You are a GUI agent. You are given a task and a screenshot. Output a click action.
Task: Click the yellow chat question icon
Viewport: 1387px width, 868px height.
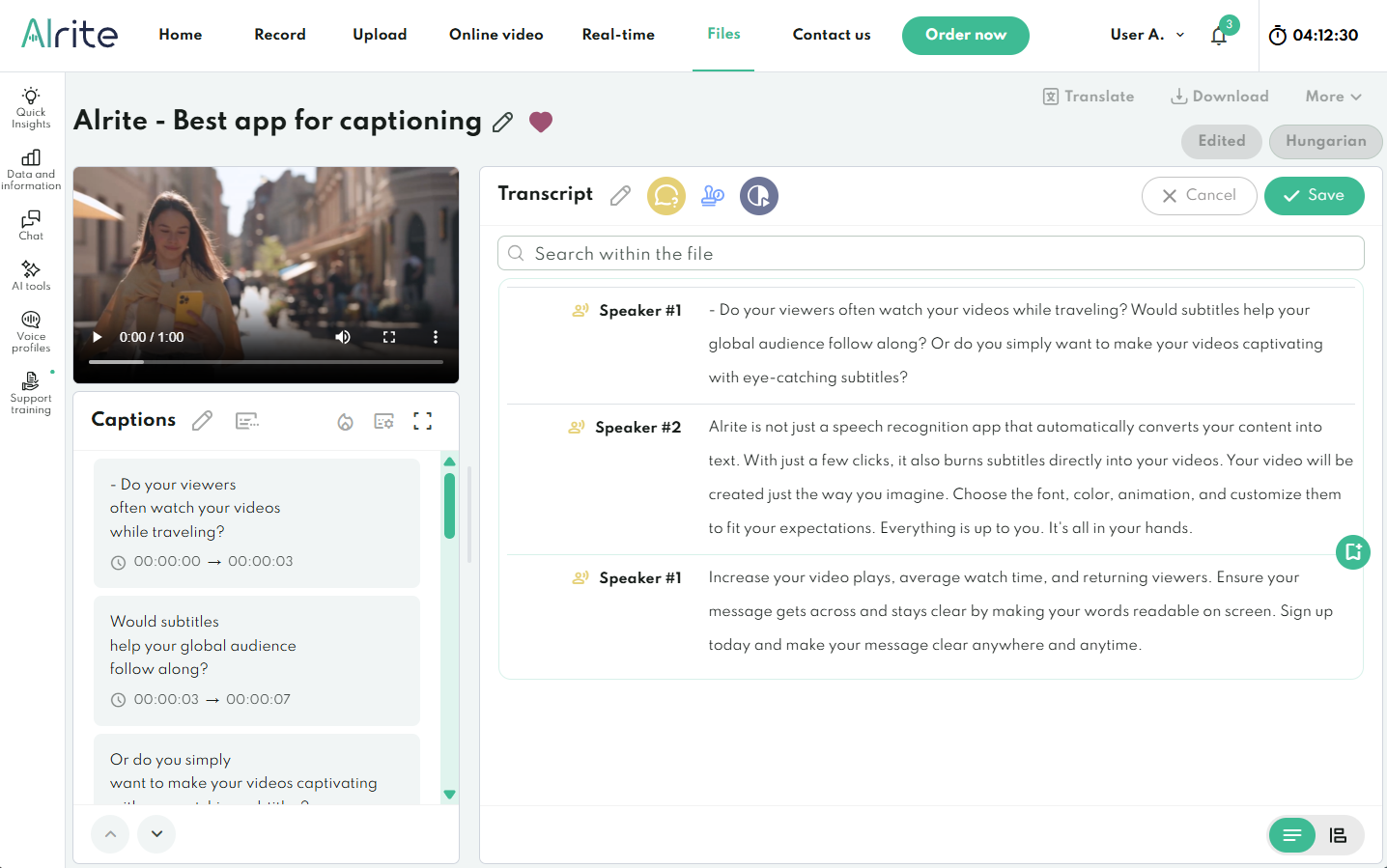coord(666,196)
